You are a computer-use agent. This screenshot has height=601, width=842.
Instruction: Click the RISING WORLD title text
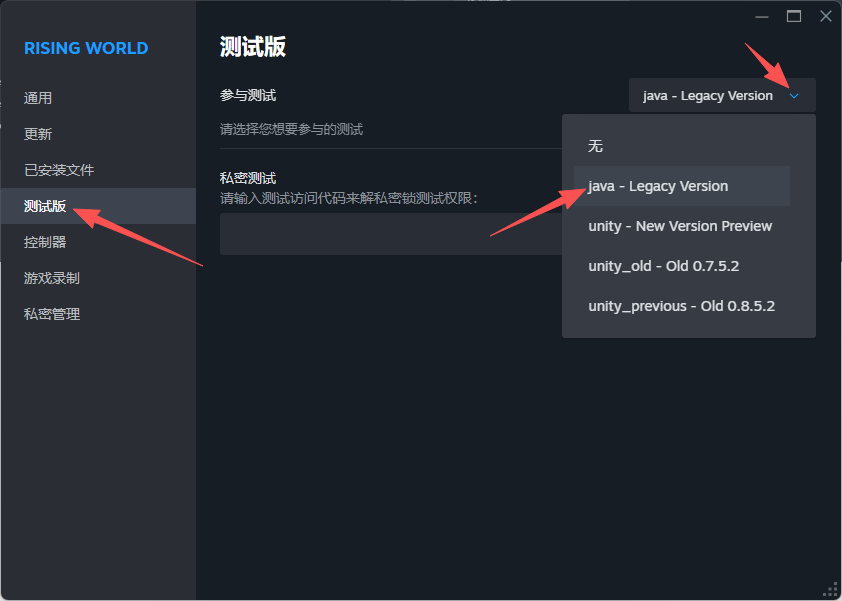pos(86,48)
